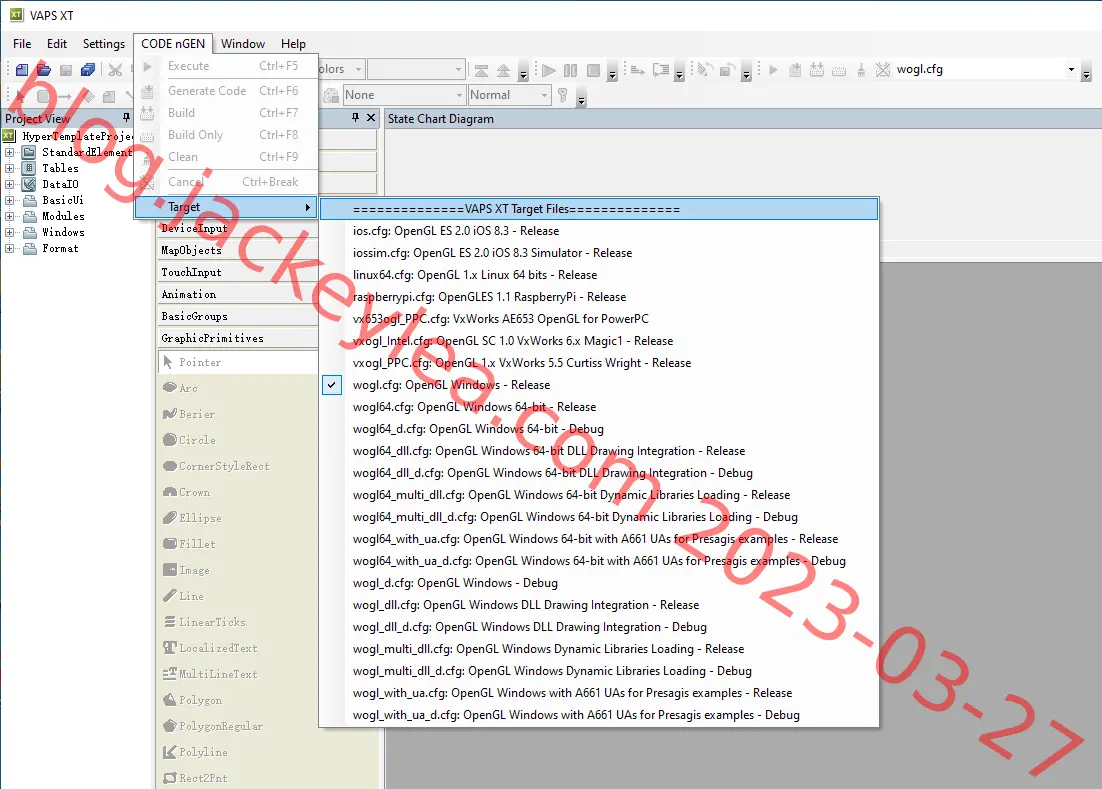This screenshot has width=1102, height=789.
Task: Toggle the Project View pin
Action: (127, 117)
